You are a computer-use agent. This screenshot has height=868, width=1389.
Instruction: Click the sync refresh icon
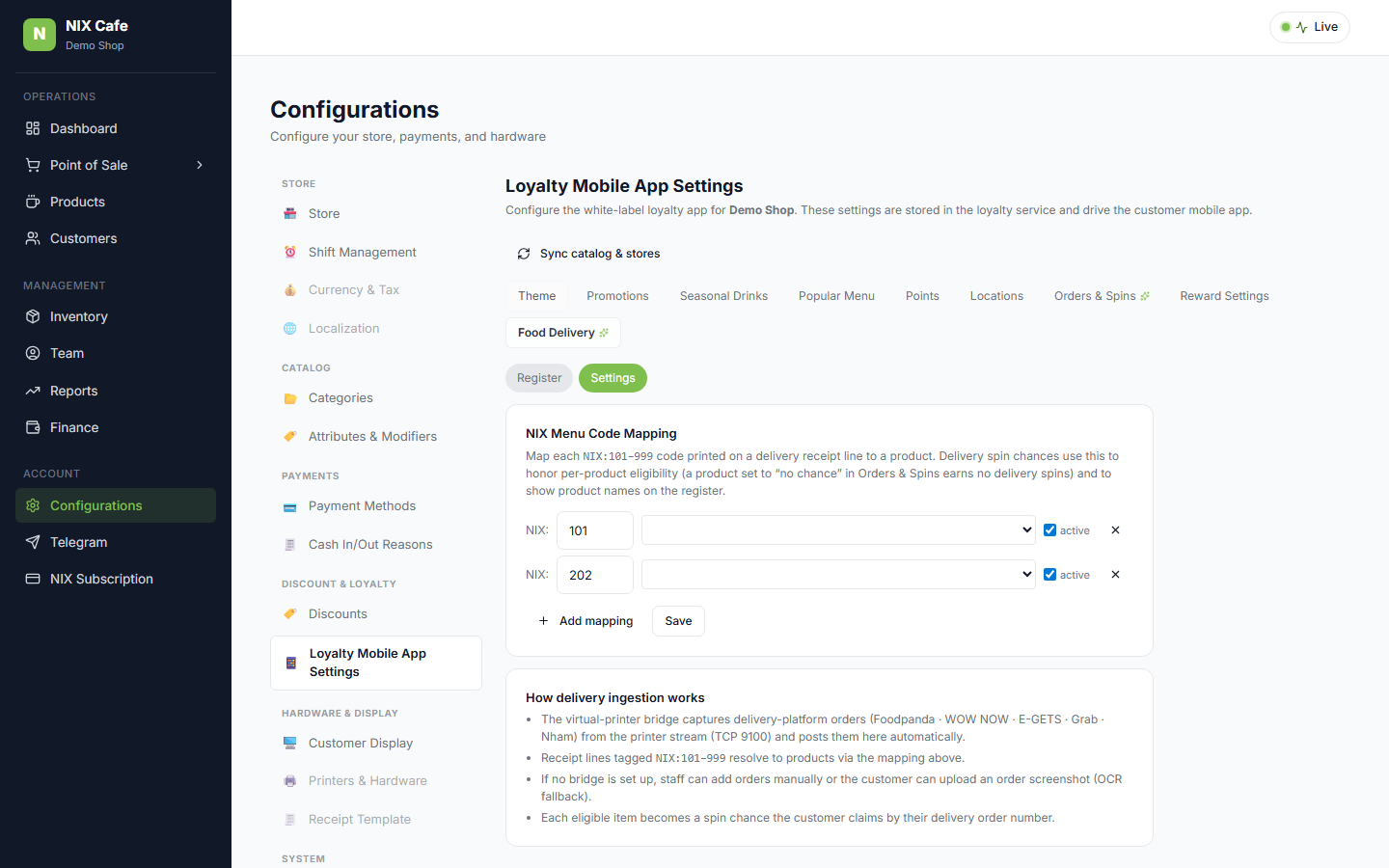coord(524,254)
